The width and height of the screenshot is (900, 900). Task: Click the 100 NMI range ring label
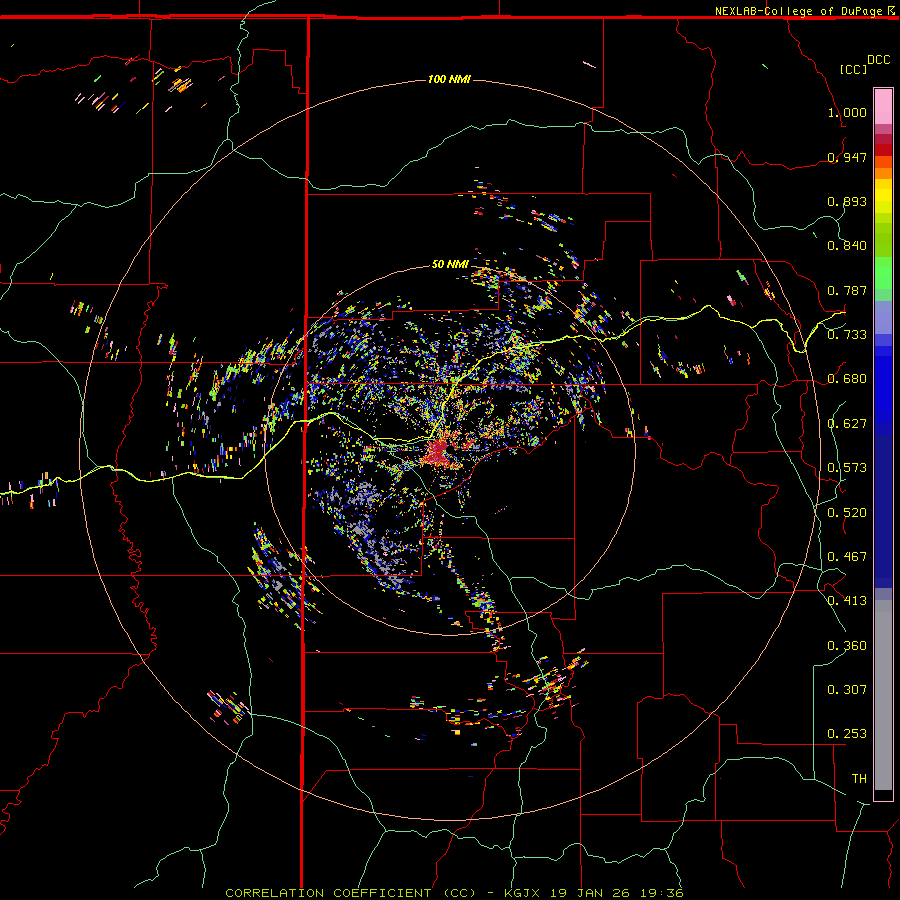(x=449, y=79)
